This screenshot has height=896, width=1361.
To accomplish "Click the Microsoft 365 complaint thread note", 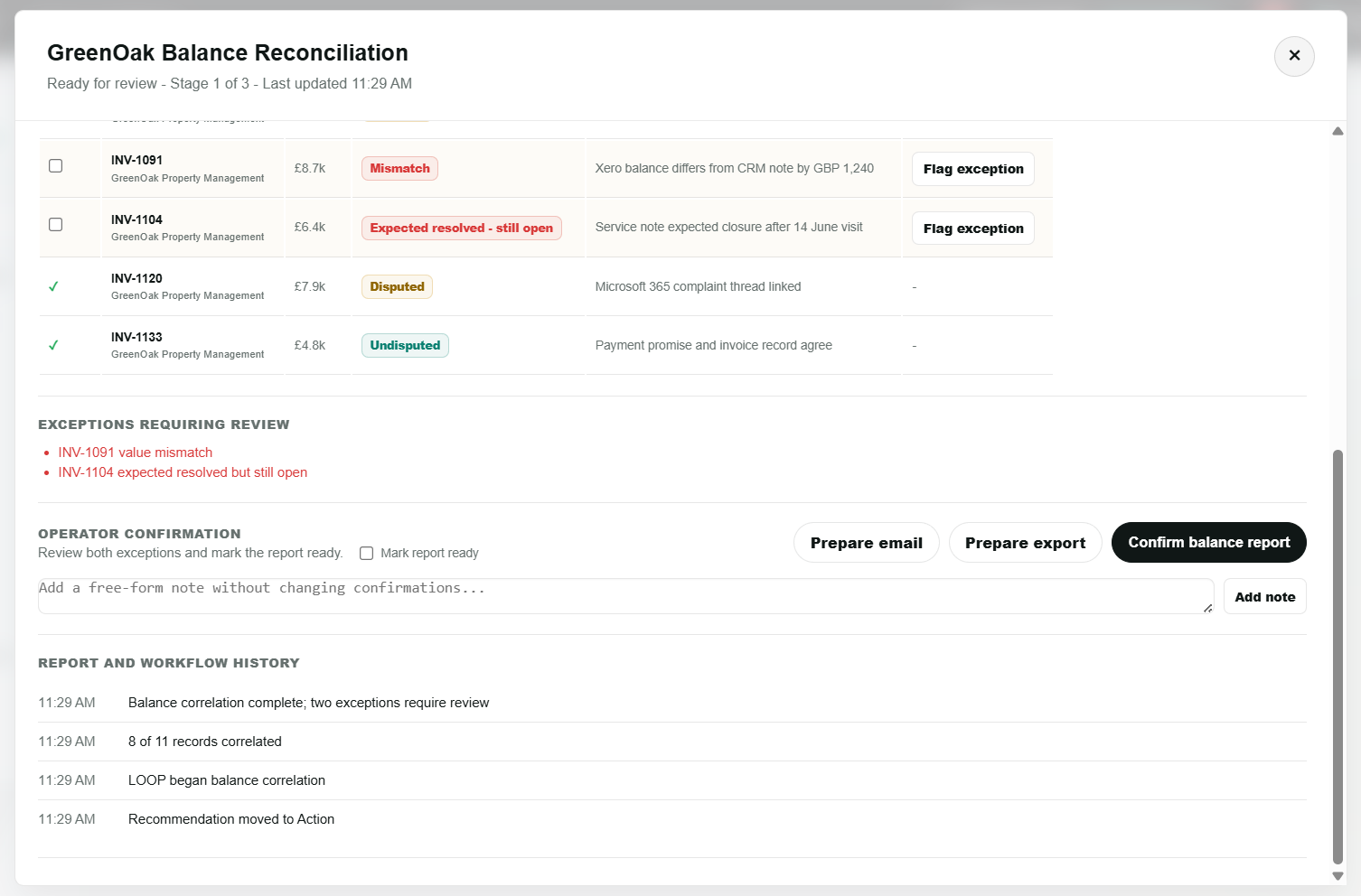I will pyautogui.click(x=699, y=286).
